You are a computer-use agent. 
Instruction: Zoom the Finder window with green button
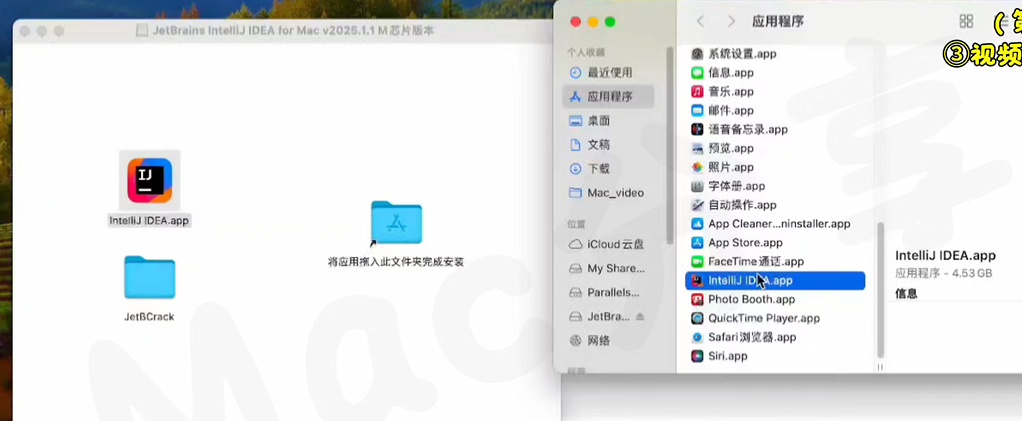[x=610, y=22]
